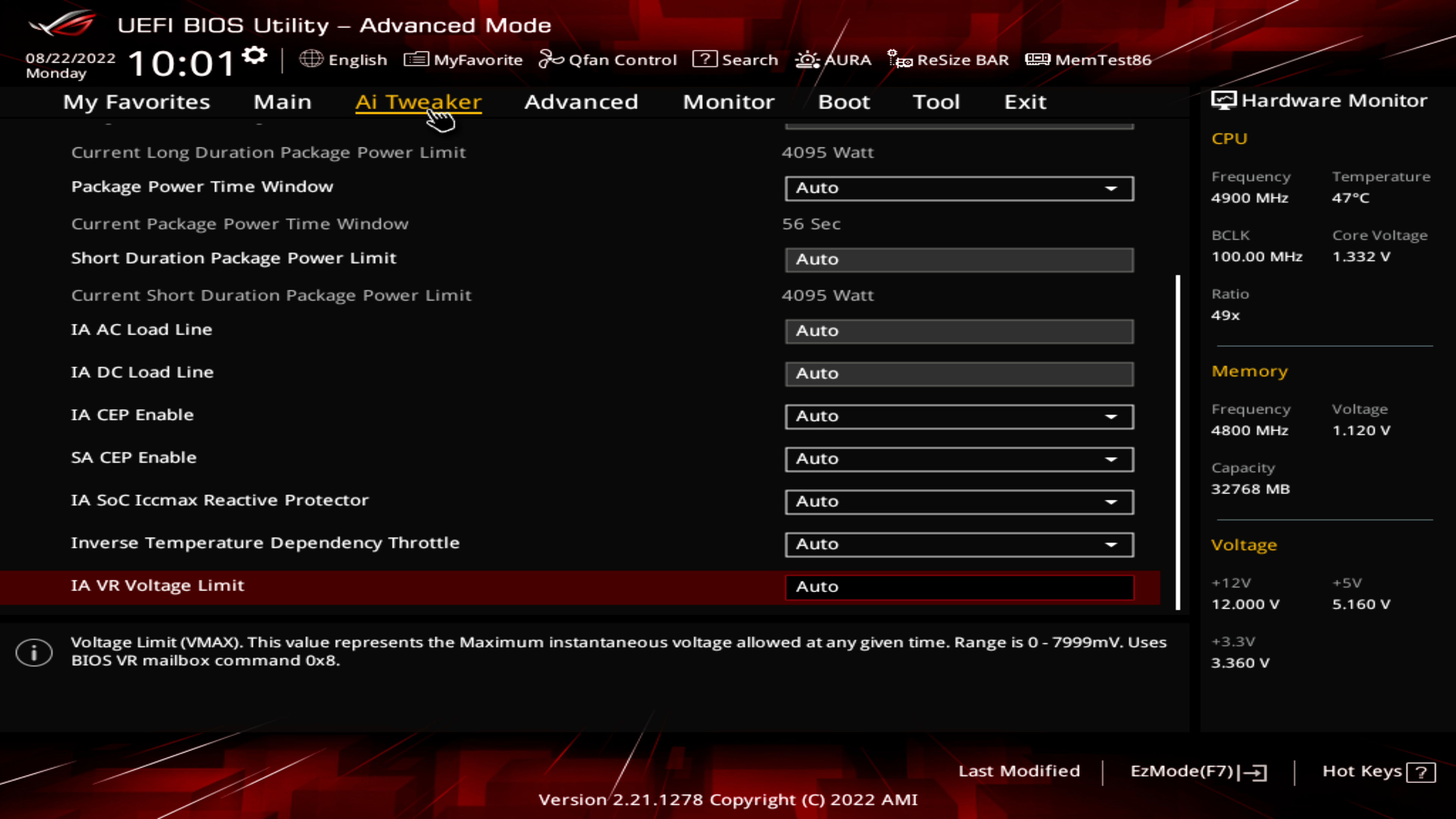Click the settings gear next to the clock
The image size is (1456, 819).
coord(254,55)
